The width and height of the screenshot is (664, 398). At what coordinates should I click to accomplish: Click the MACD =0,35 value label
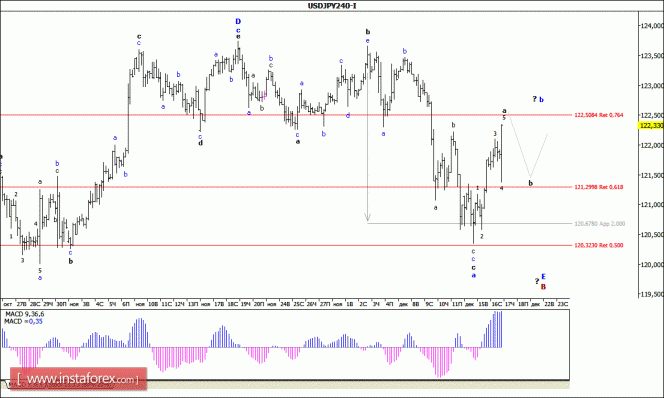click(23, 321)
